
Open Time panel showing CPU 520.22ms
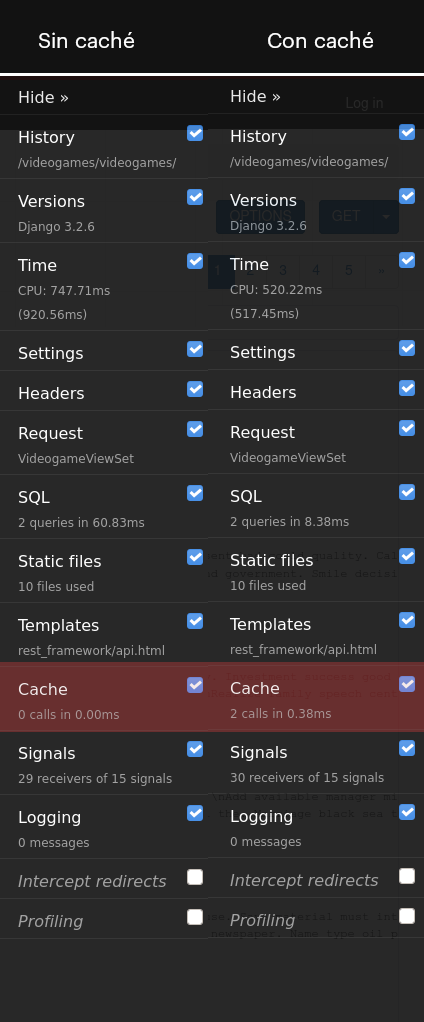[x=249, y=264]
